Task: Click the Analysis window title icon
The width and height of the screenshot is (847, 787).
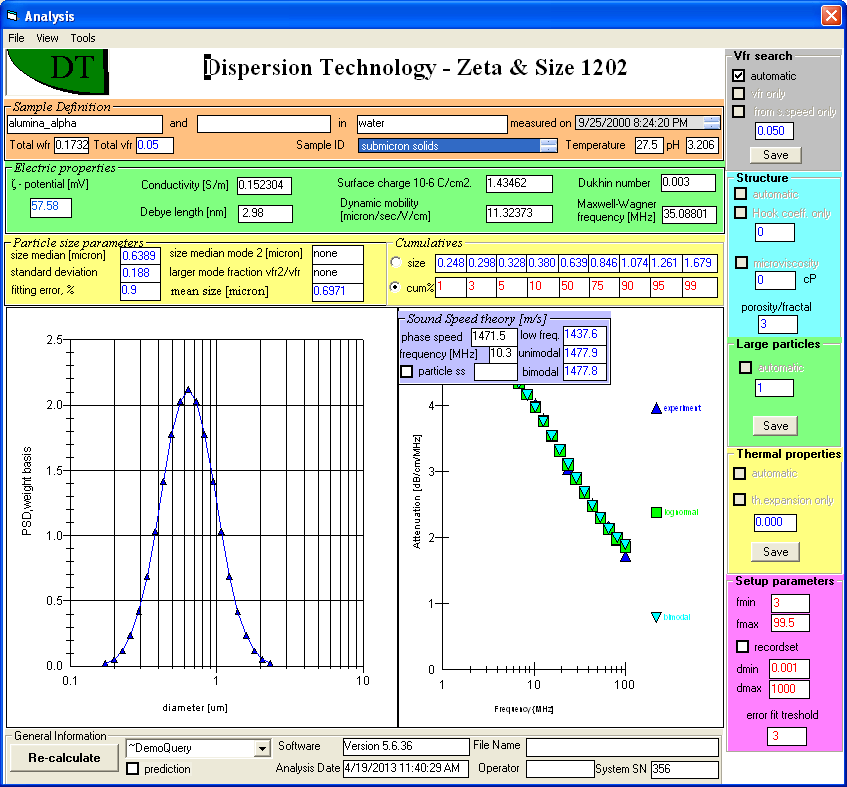Action: (12, 16)
